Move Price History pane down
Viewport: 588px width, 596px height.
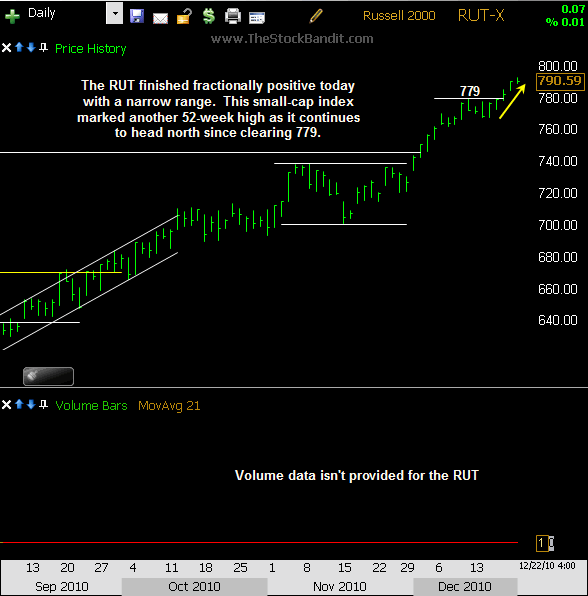31,47
